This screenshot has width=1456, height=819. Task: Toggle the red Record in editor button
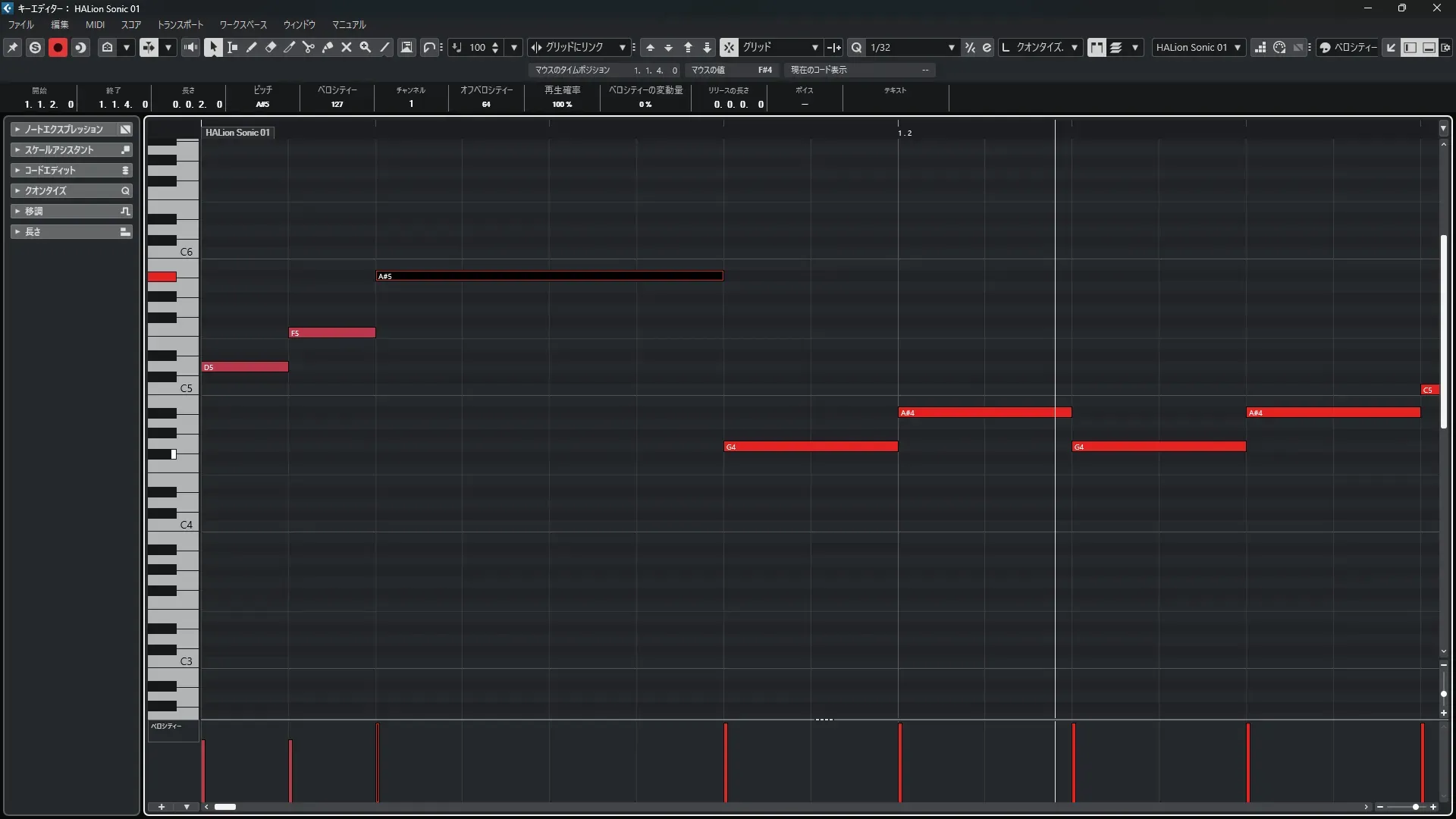pos(58,47)
